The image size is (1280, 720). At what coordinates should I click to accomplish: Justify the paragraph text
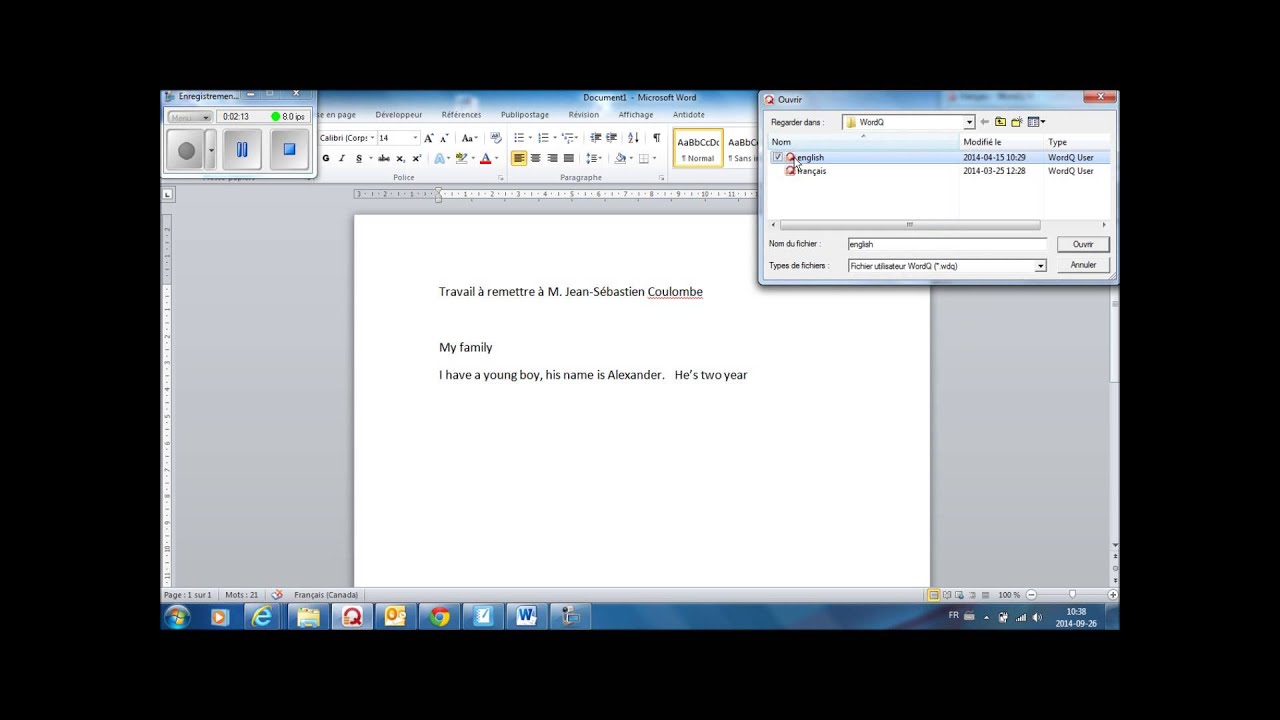point(569,158)
